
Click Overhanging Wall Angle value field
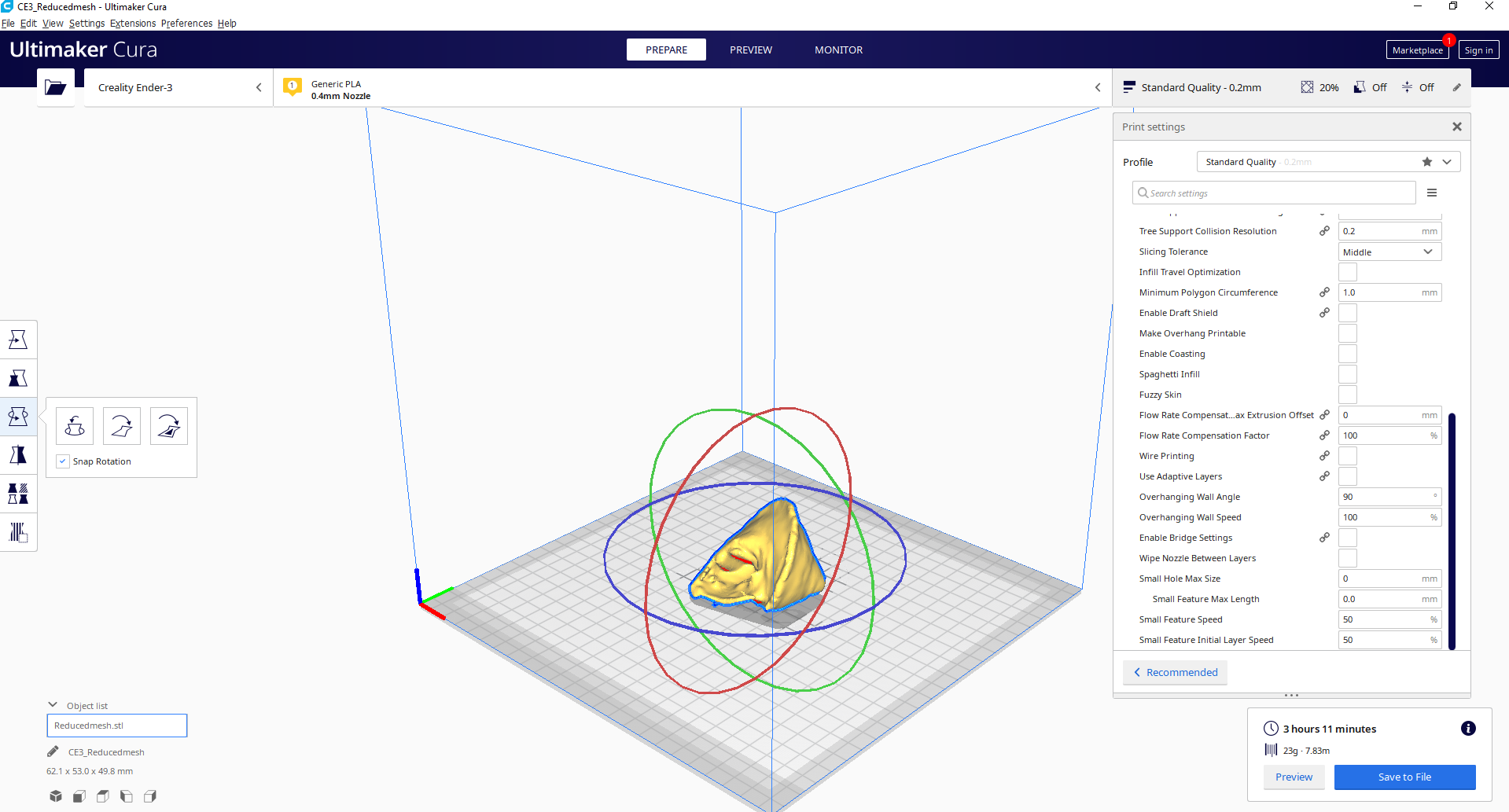[x=1389, y=497]
